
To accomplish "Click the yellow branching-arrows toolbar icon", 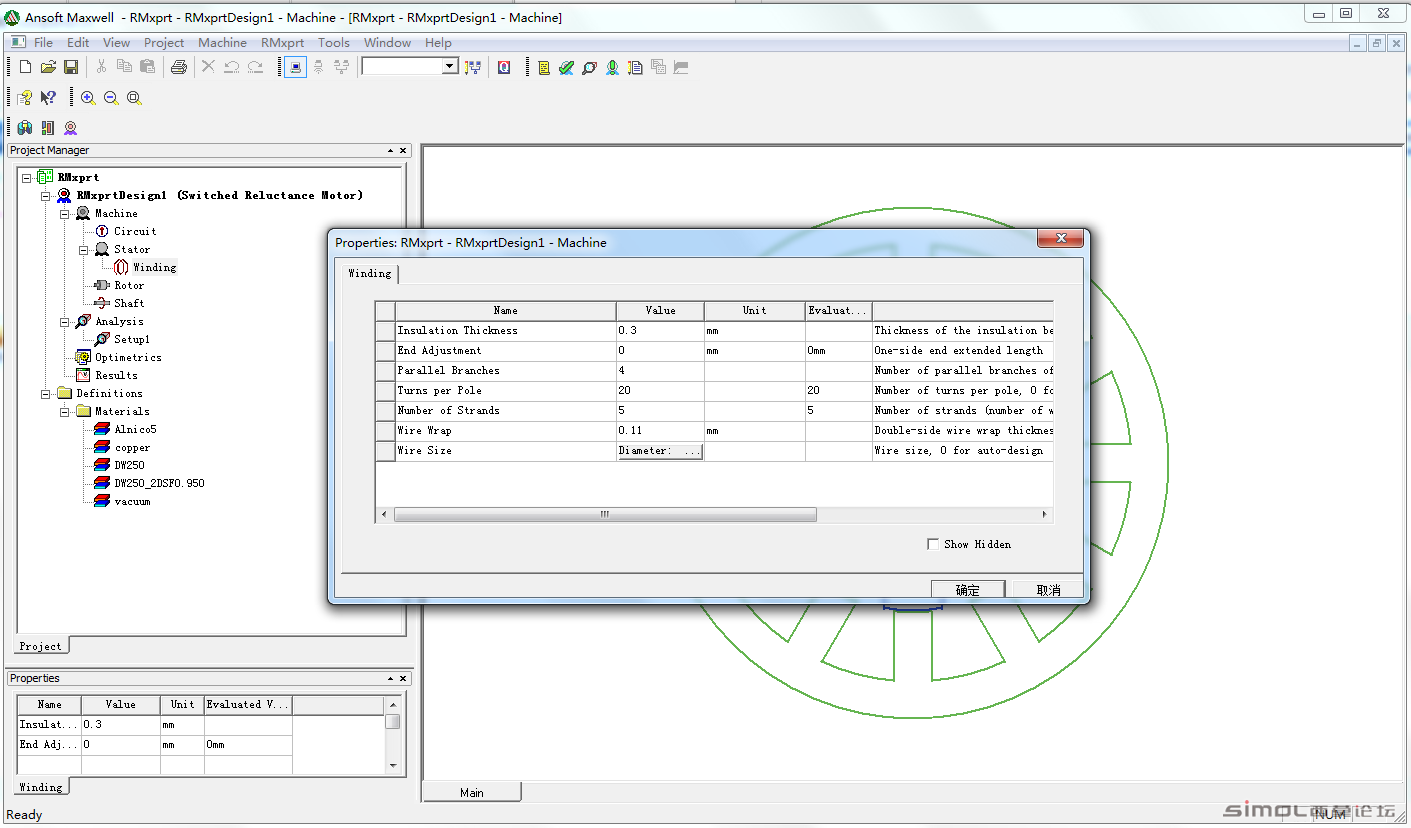I will click(473, 67).
